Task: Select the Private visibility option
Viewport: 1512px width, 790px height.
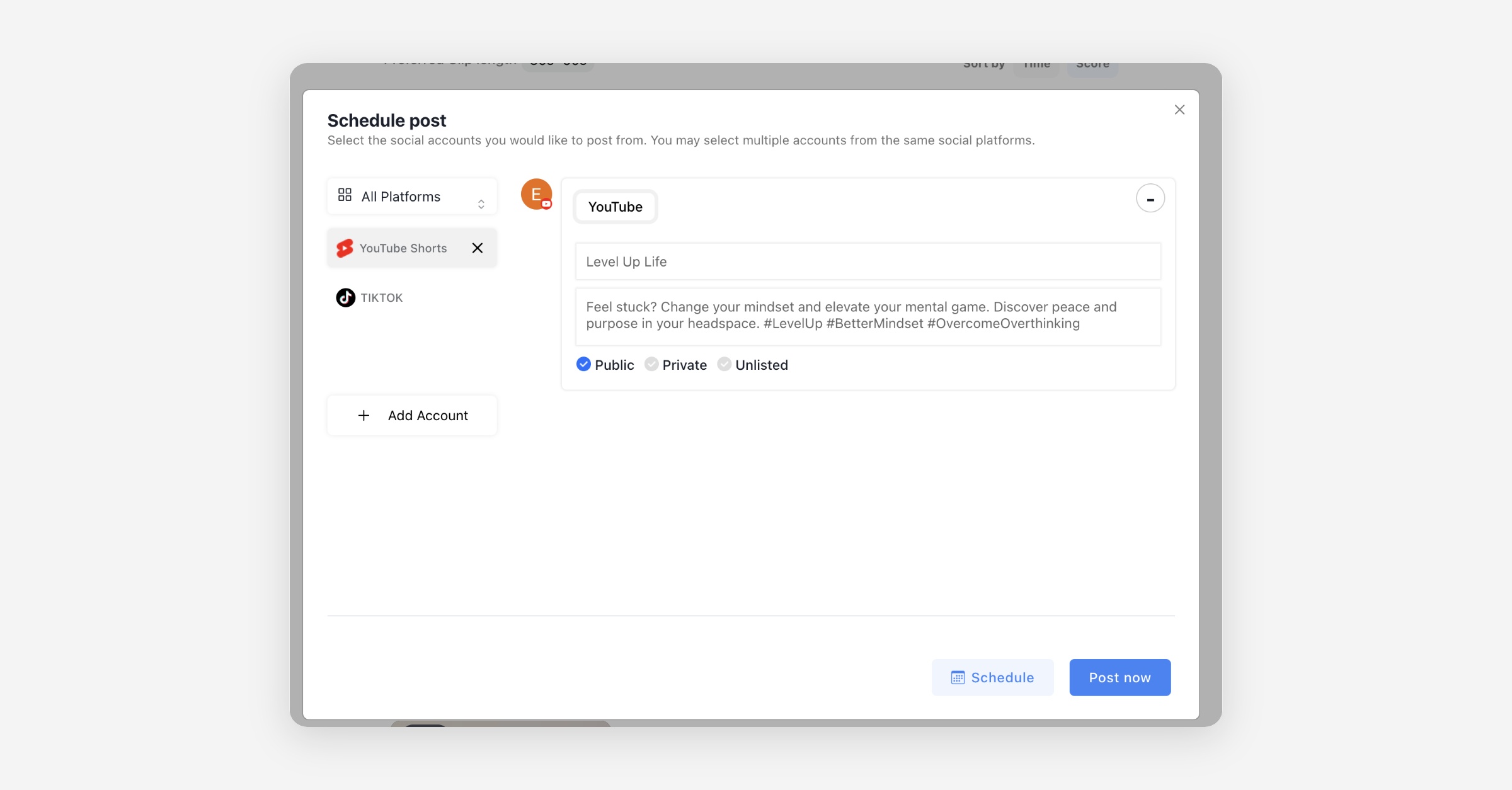Action: coord(651,364)
